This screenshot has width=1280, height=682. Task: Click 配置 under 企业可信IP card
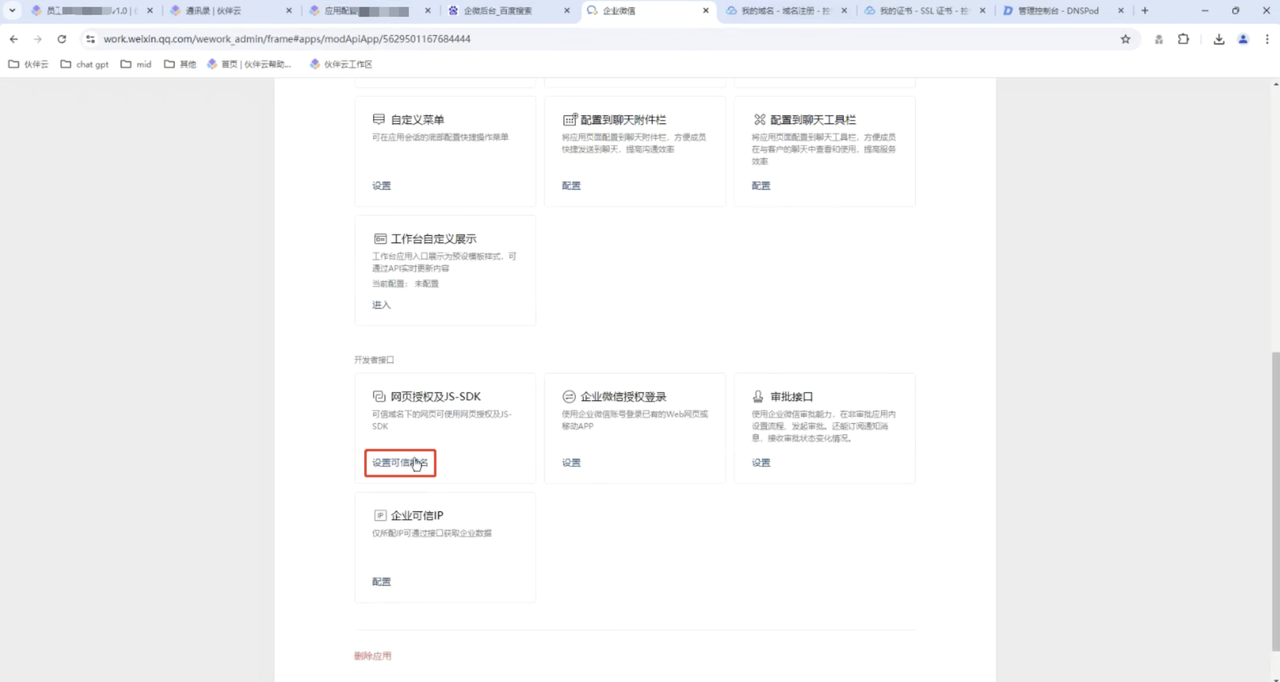point(381,582)
